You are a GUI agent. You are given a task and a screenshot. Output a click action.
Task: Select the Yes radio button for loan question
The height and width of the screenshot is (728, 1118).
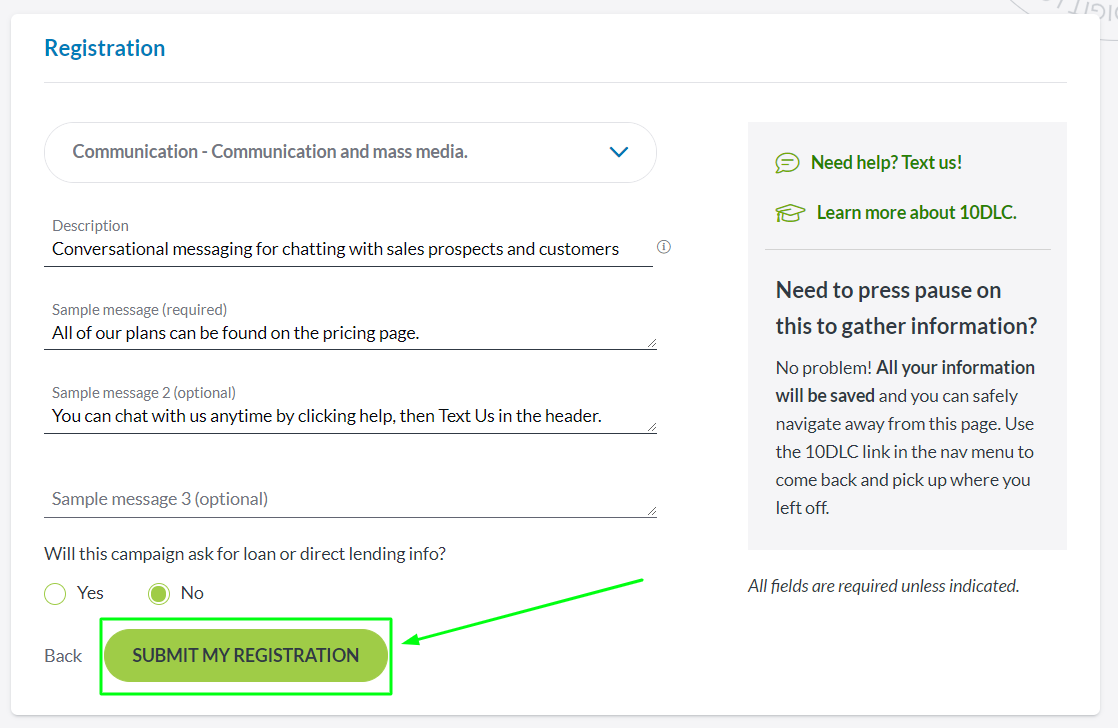click(x=55, y=593)
